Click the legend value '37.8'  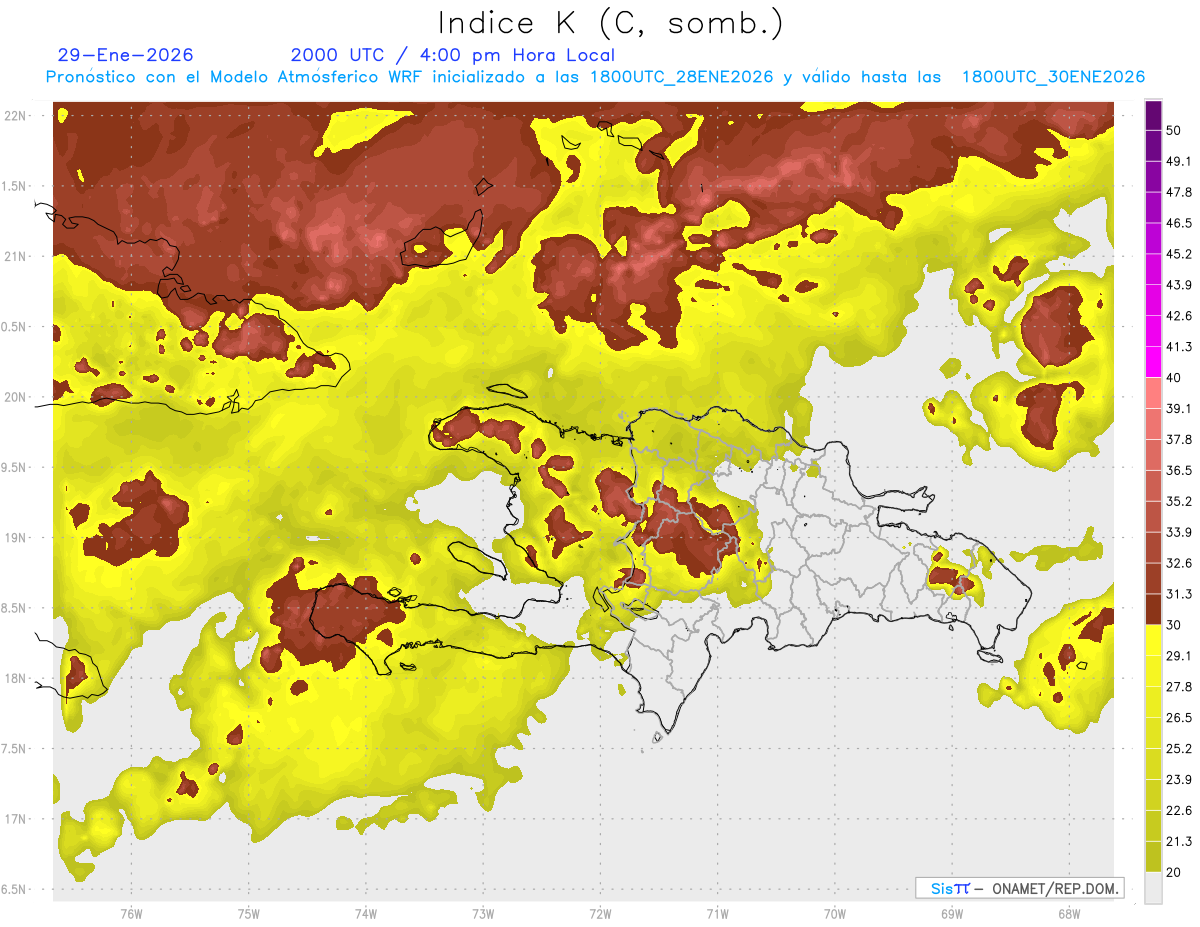(1179, 440)
